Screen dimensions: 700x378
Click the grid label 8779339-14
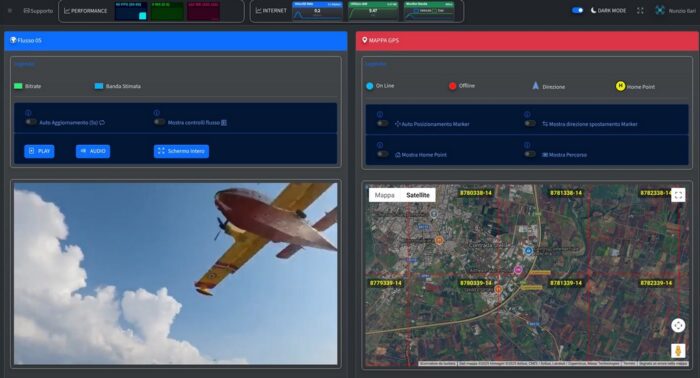click(x=385, y=283)
